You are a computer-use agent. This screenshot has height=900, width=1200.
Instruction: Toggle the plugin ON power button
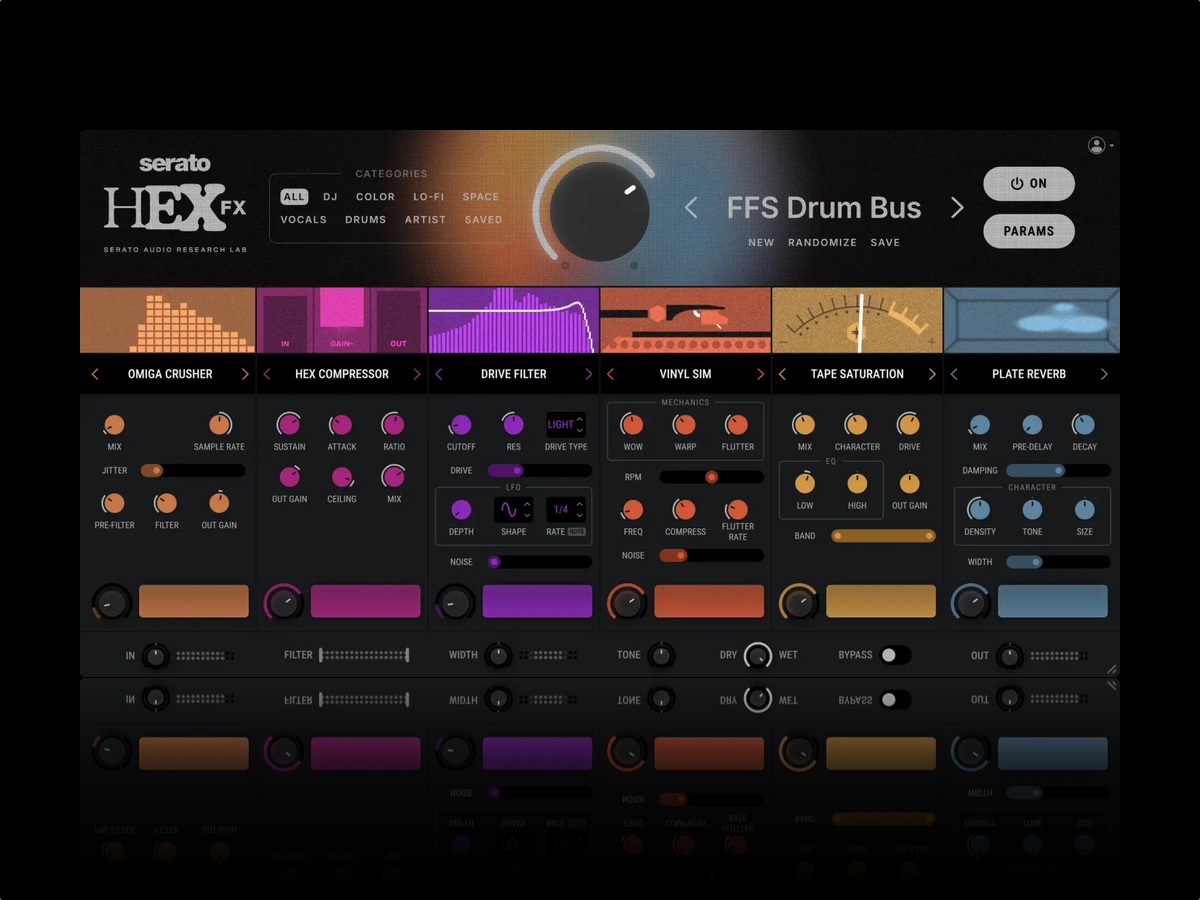pyautogui.click(x=1029, y=184)
